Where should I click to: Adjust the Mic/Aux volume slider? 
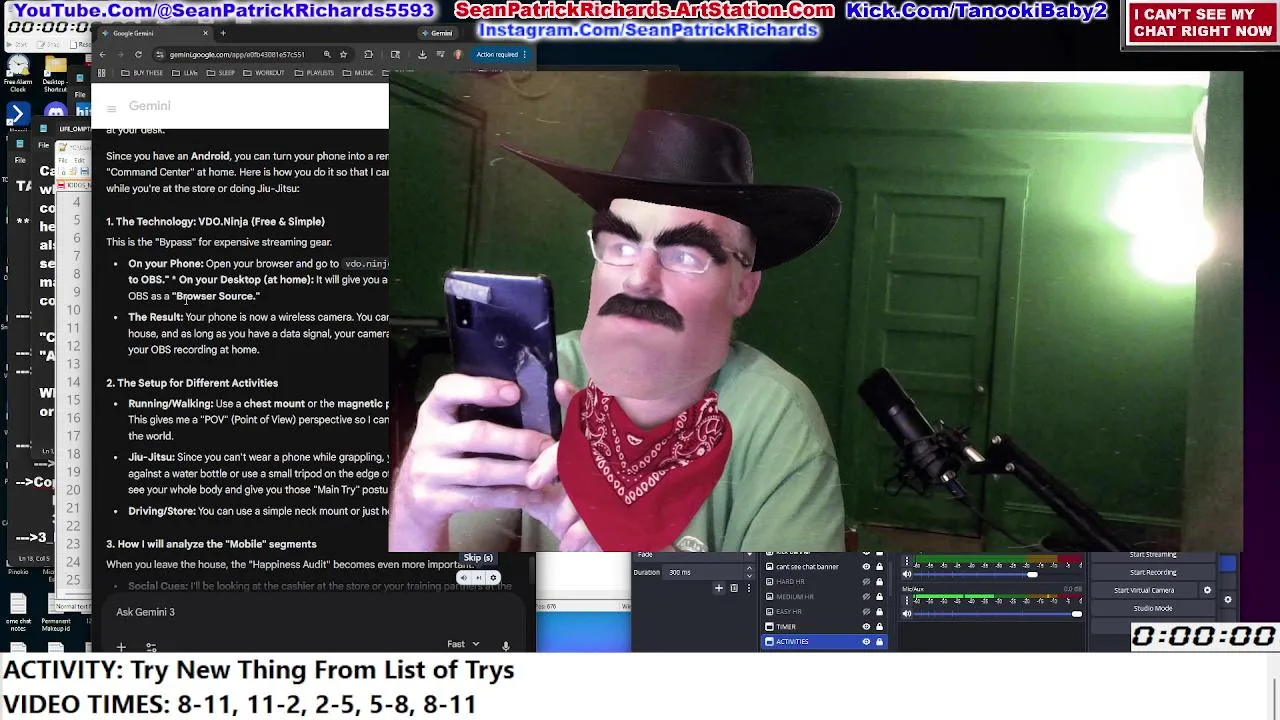tap(998, 614)
